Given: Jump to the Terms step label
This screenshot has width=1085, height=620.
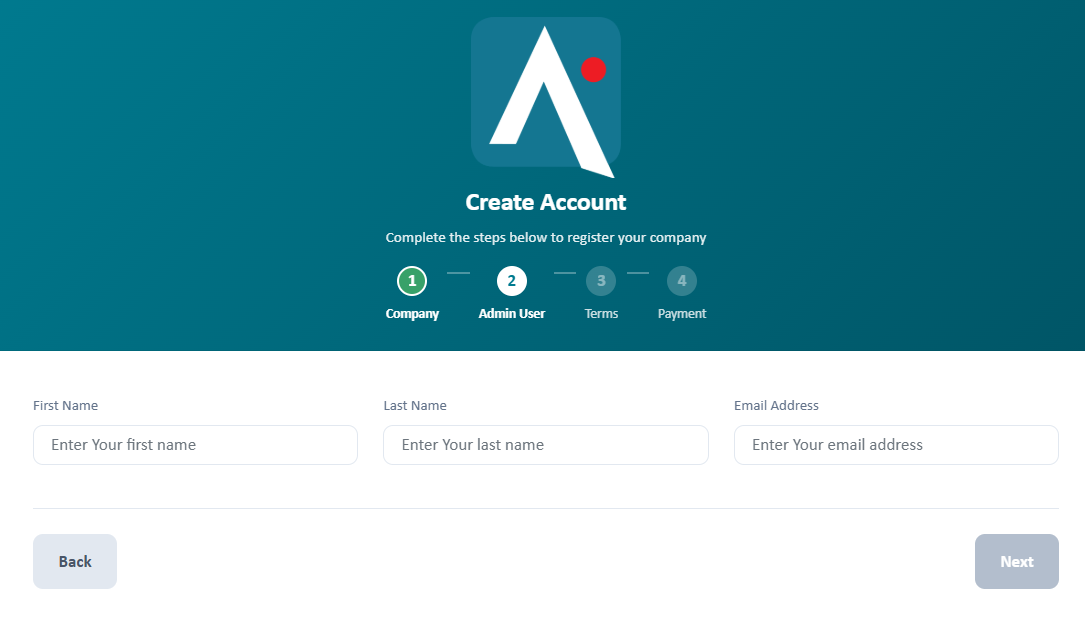Looking at the screenshot, I should pos(601,313).
